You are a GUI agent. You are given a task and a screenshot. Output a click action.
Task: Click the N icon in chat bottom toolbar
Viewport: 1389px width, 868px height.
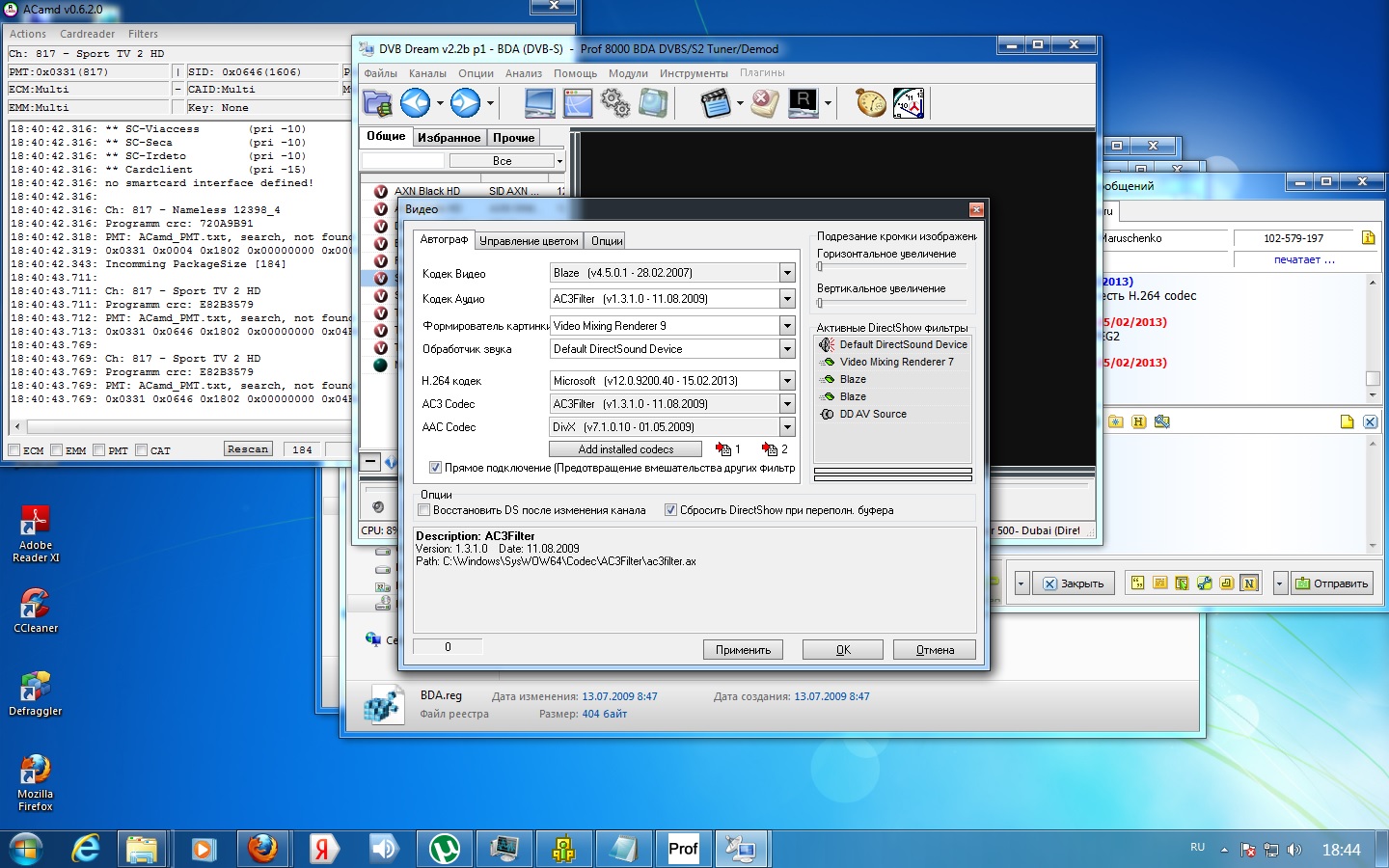click(1249, 583)
